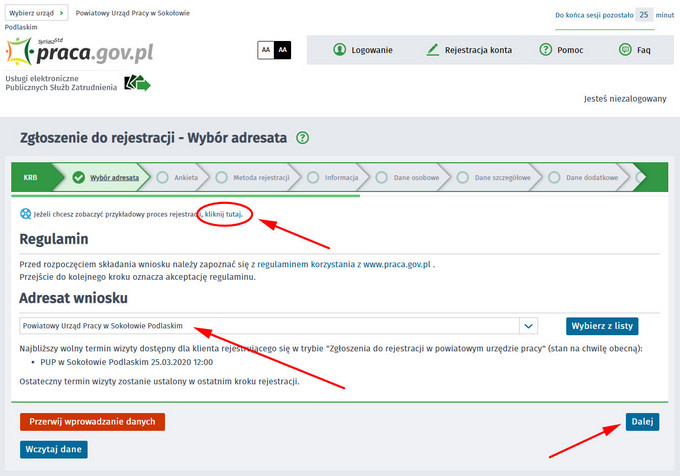The image size is (680, 476).
Task: Open regulaminem korzystania z www.praca.gov.pl link
Action: [x=344, y=264]
